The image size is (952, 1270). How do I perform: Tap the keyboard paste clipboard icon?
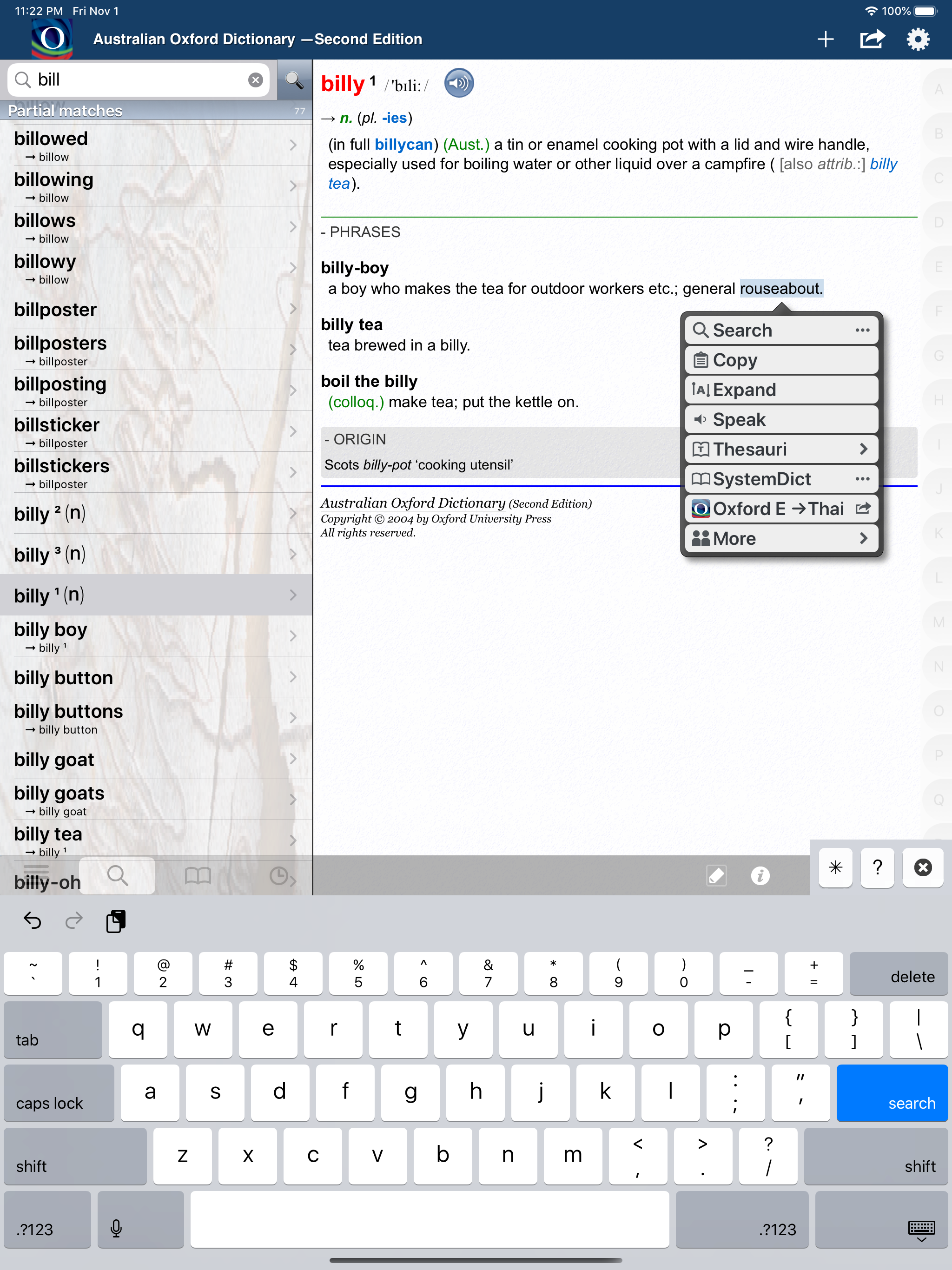(115, 921)
